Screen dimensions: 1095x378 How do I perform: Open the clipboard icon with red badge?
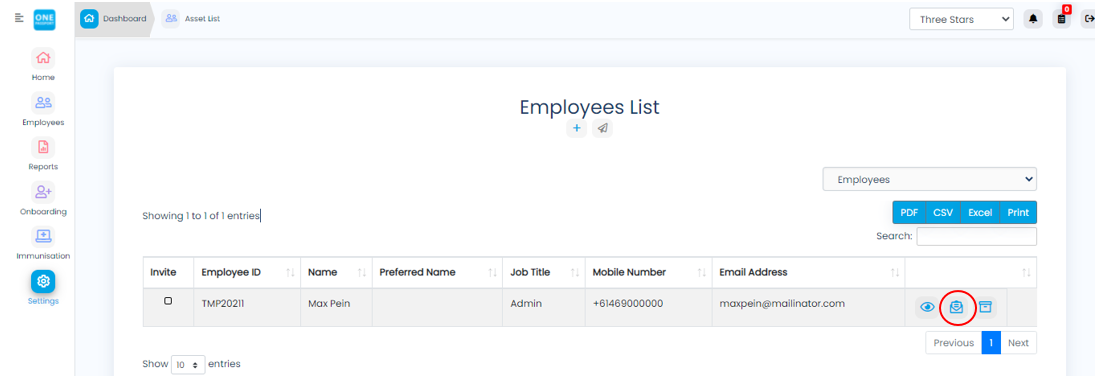coord(1062,19)
